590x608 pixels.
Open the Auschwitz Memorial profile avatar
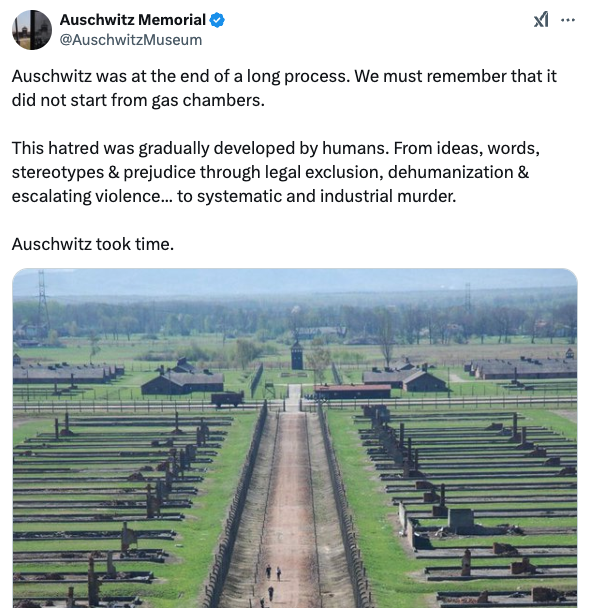coord(32,30)
